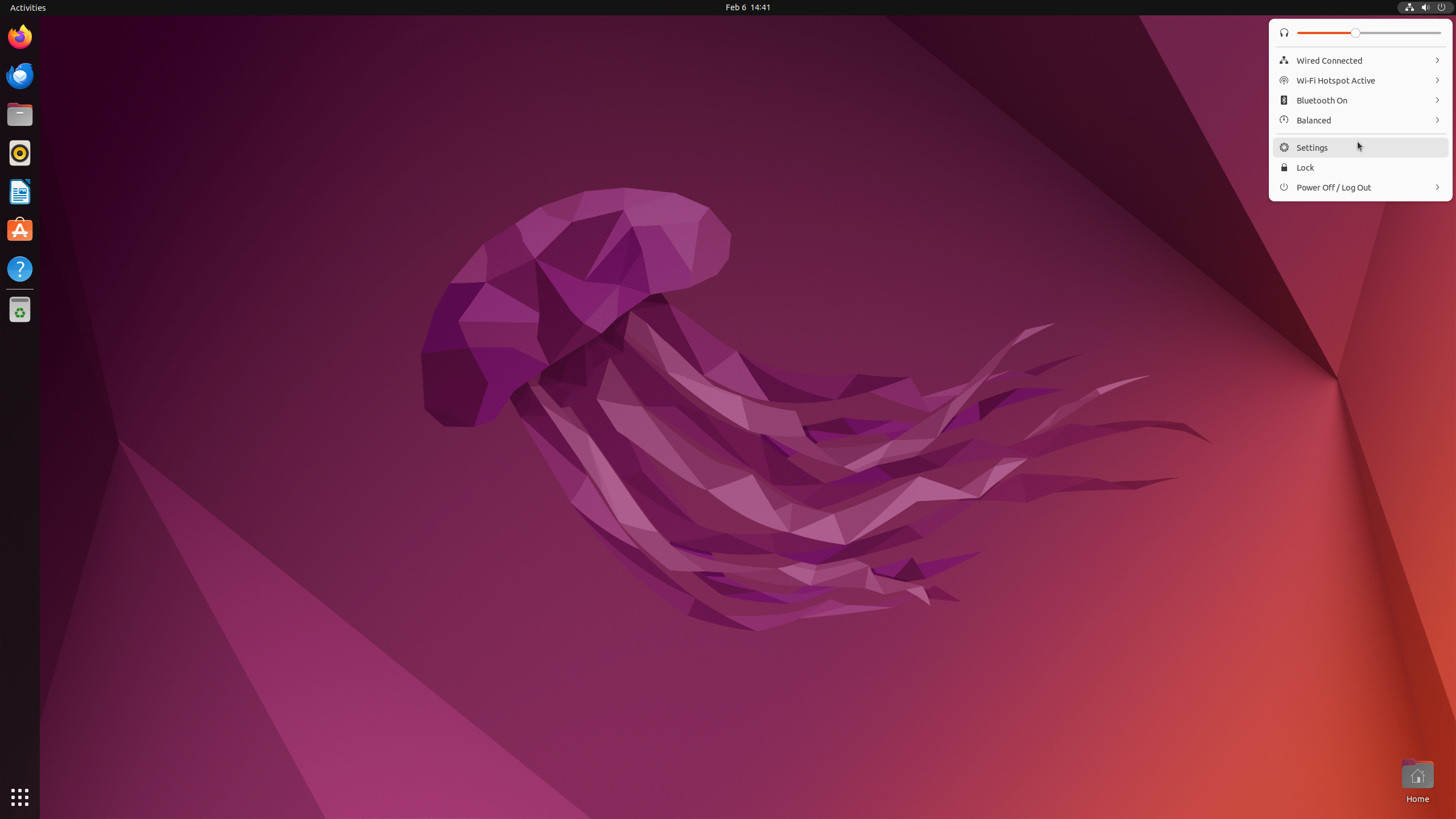This screenshot has width=1456, height=819.
Task: Launch Thunderbird Mail from the dock
Action: [x=20, y=76]
